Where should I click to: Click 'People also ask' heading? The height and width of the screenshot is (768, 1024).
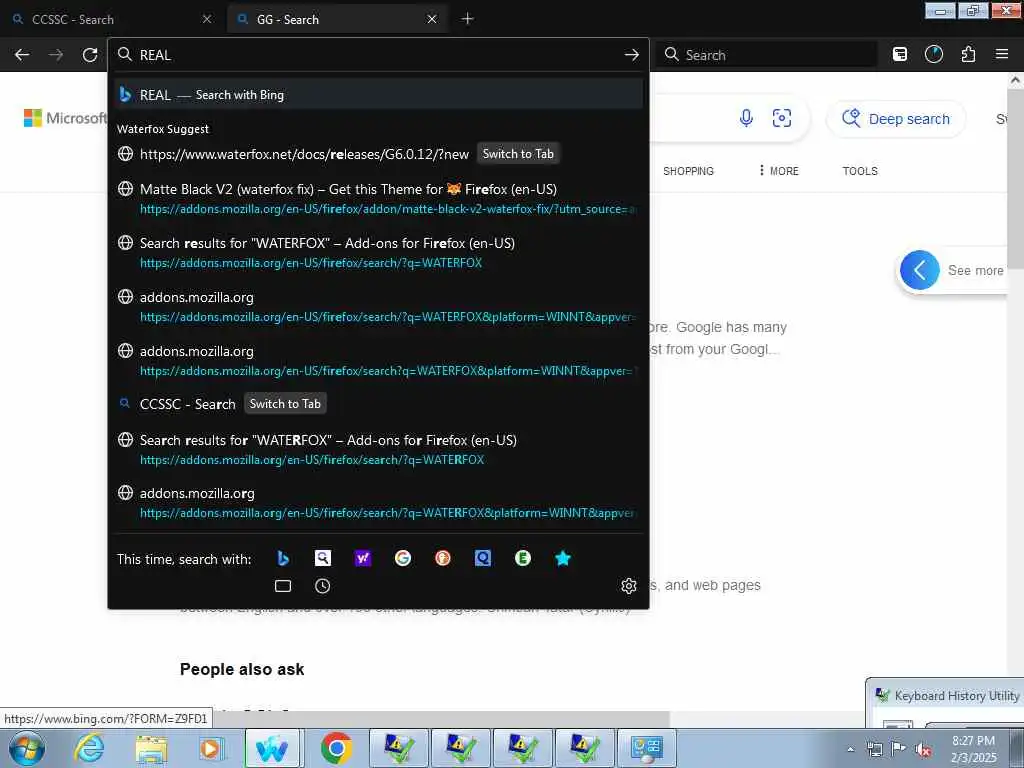click(242, 669)
